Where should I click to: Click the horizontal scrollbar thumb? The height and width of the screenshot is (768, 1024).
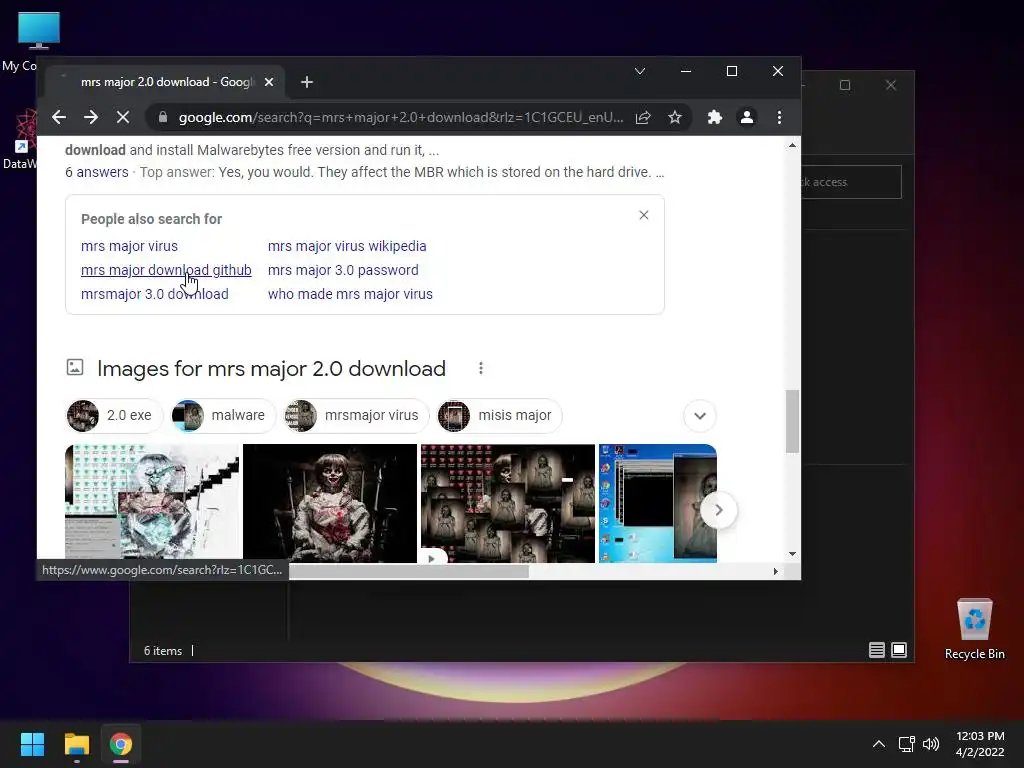pos(409,571)
